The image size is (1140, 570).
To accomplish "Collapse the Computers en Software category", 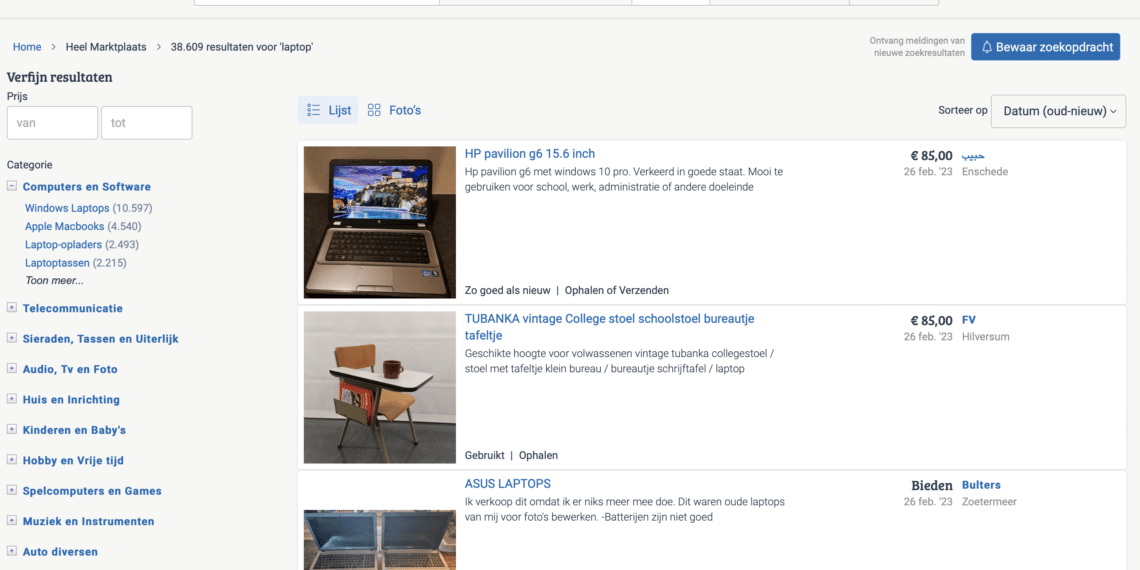I will coord(12,186).
